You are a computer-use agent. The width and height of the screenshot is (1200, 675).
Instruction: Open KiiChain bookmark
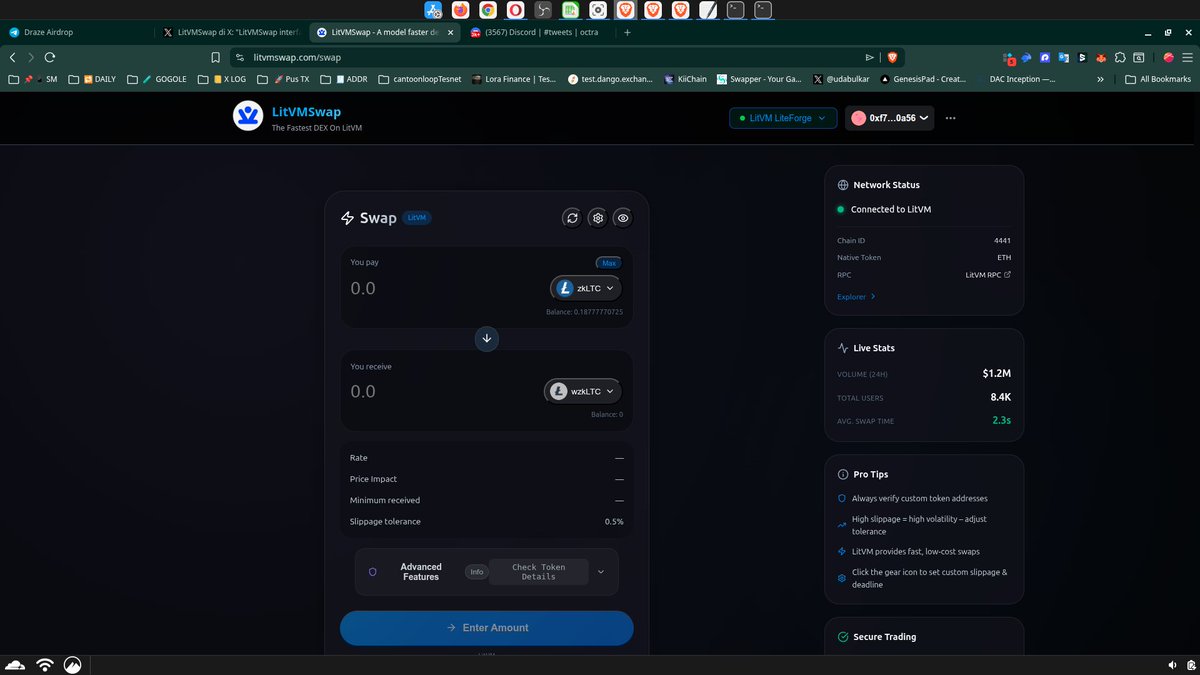(x=684, y=79)
